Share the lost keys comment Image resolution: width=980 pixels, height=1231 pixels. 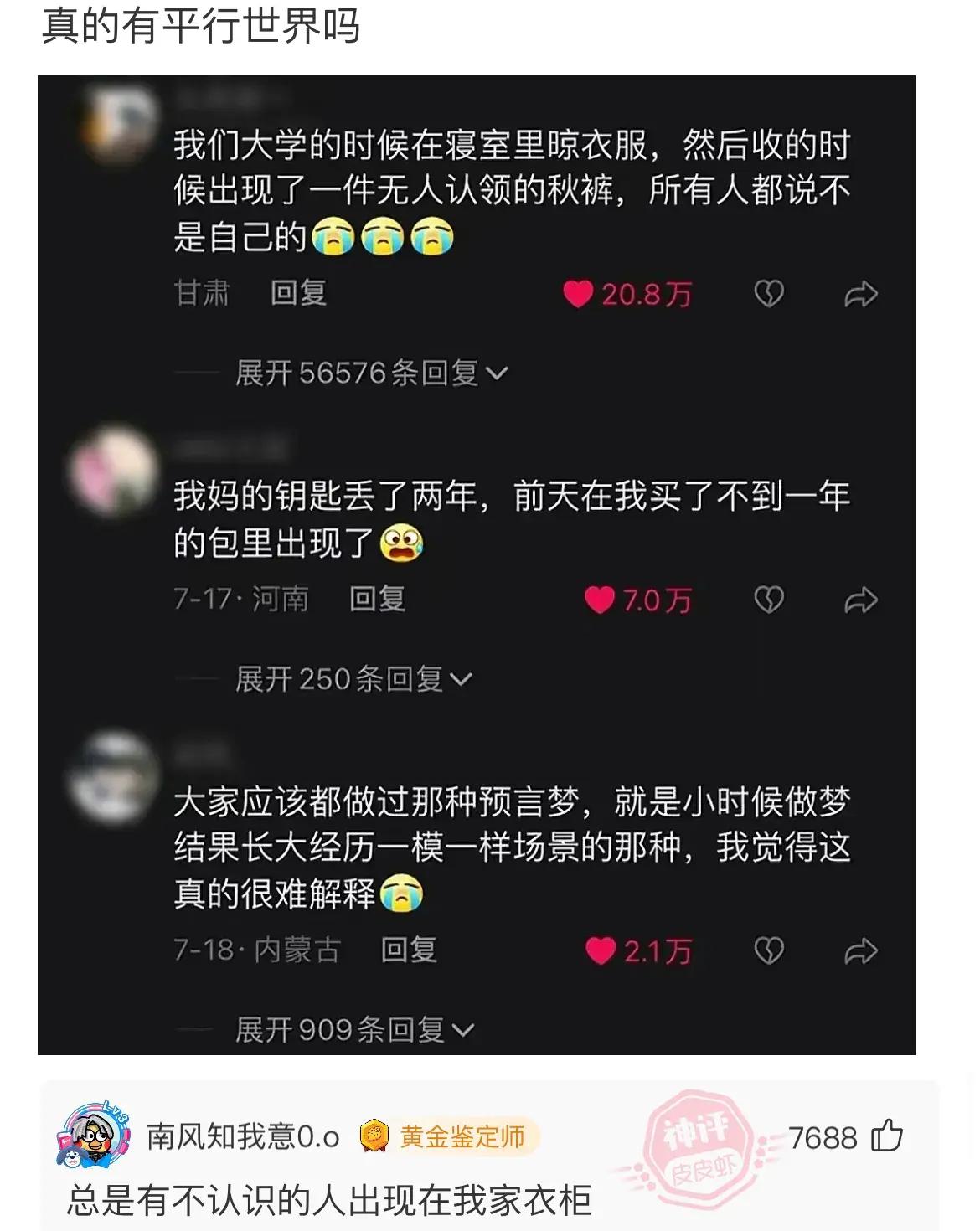861,600
